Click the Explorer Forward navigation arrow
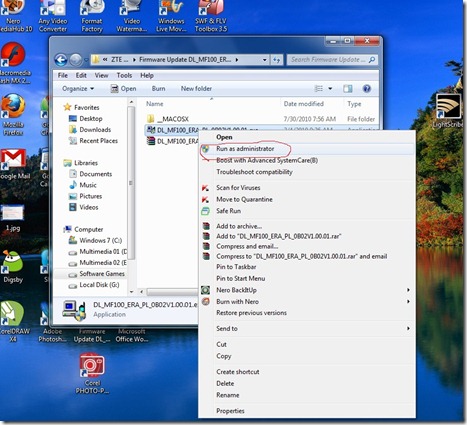The width and height of the screenshot is (467, 425). coord(76,60)
